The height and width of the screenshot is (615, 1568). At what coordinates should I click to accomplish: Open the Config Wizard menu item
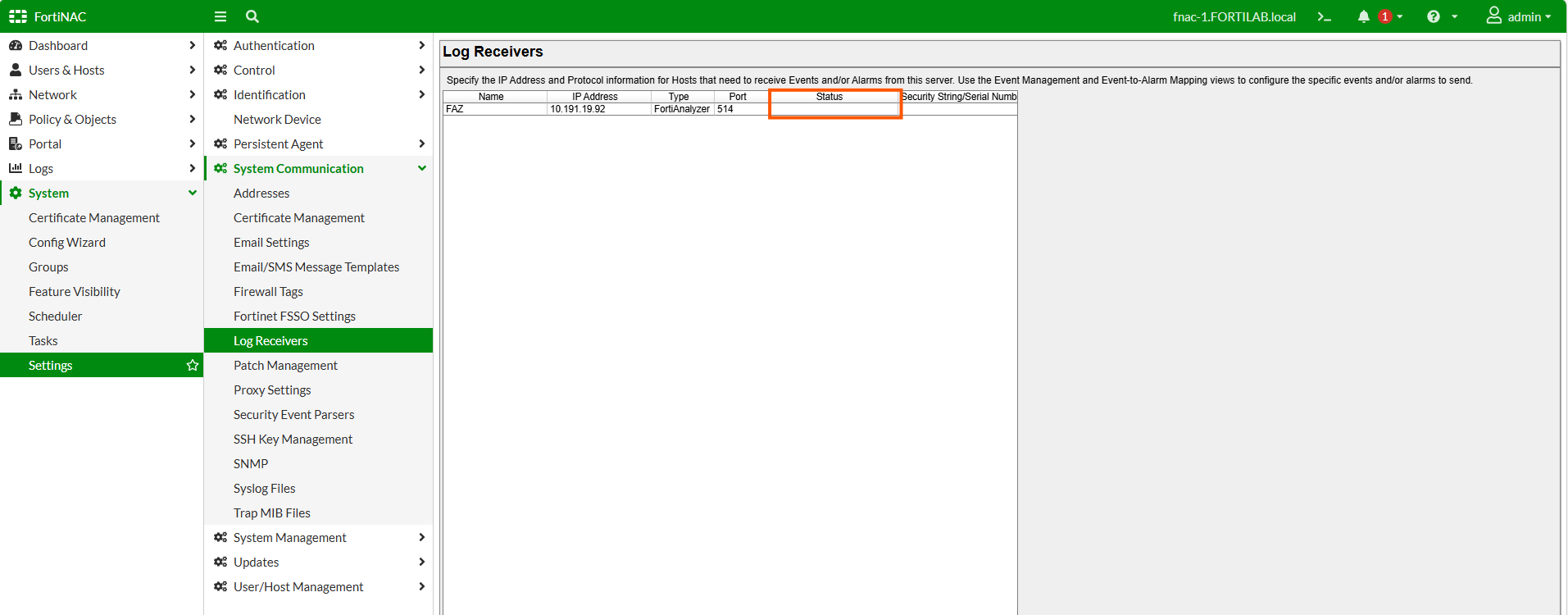click(67, 243)
